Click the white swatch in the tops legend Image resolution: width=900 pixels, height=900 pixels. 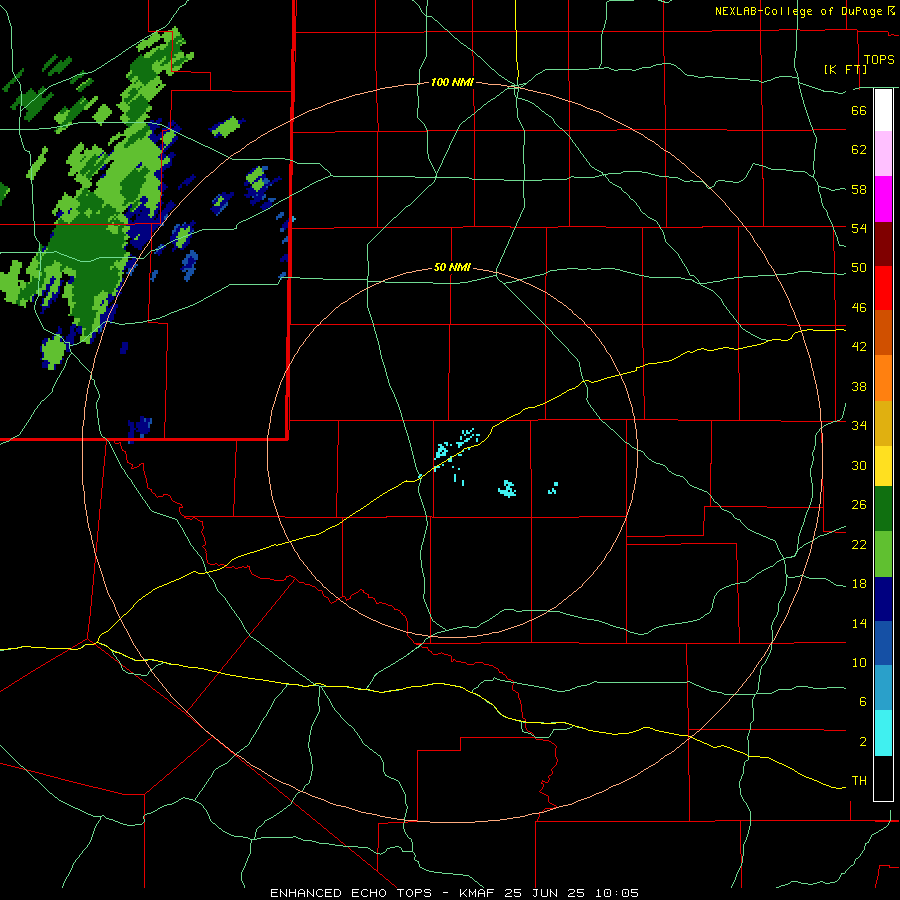tap(883, 110)
